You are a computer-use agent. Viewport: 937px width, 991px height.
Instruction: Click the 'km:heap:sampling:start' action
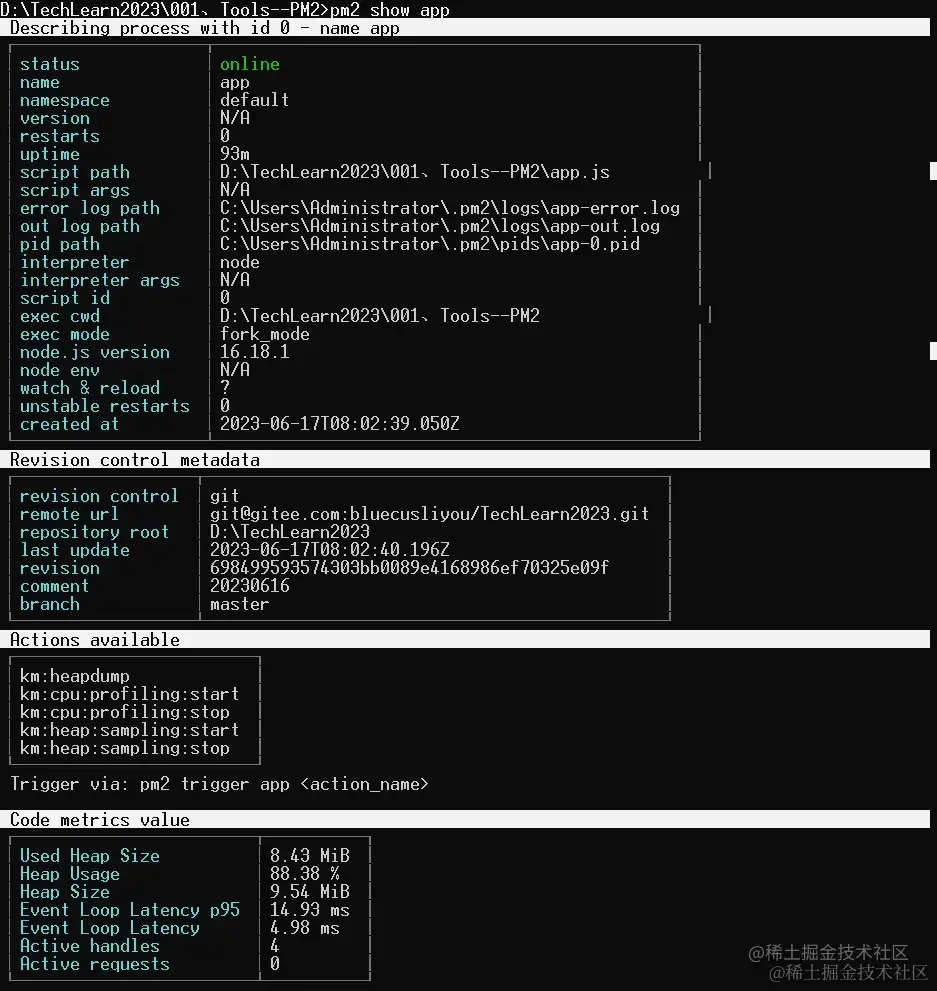coord(130,730)
